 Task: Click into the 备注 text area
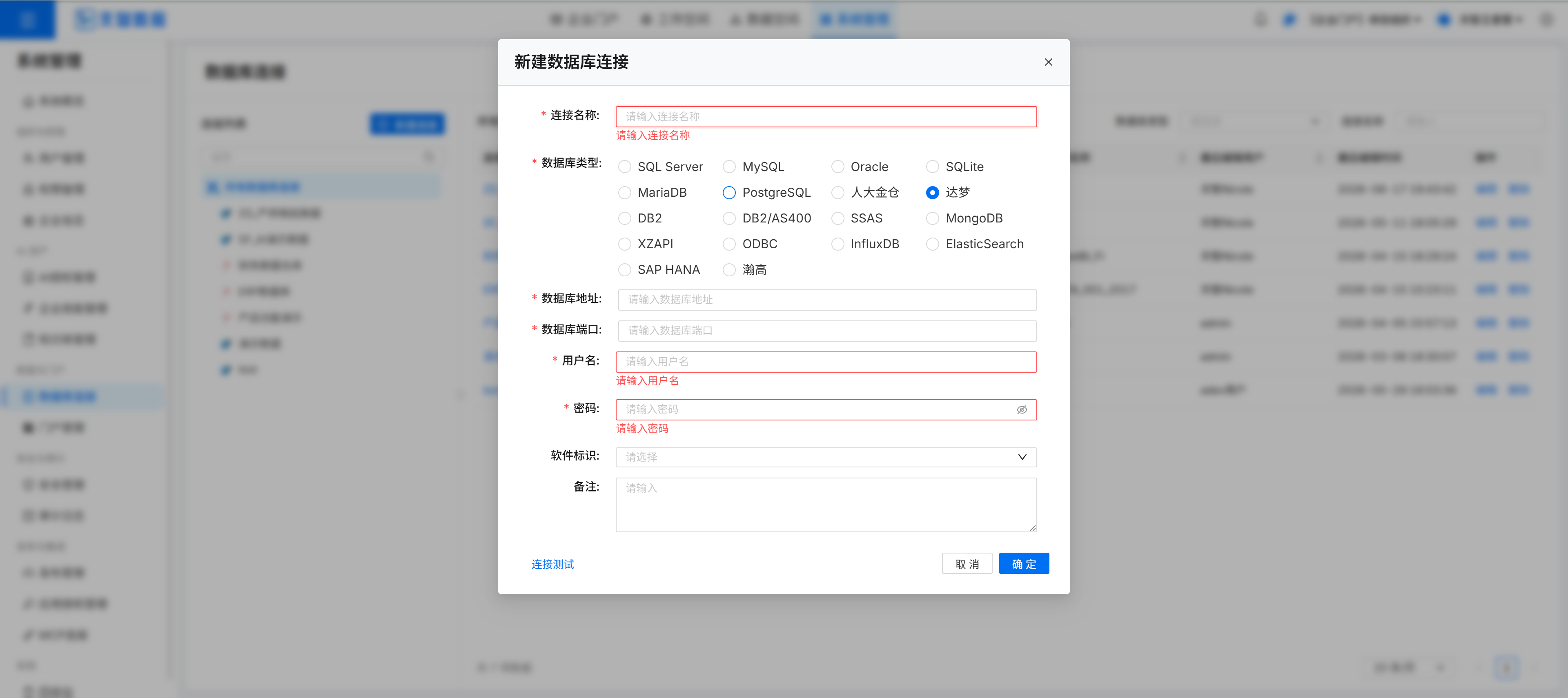click(x=826, y=505)
